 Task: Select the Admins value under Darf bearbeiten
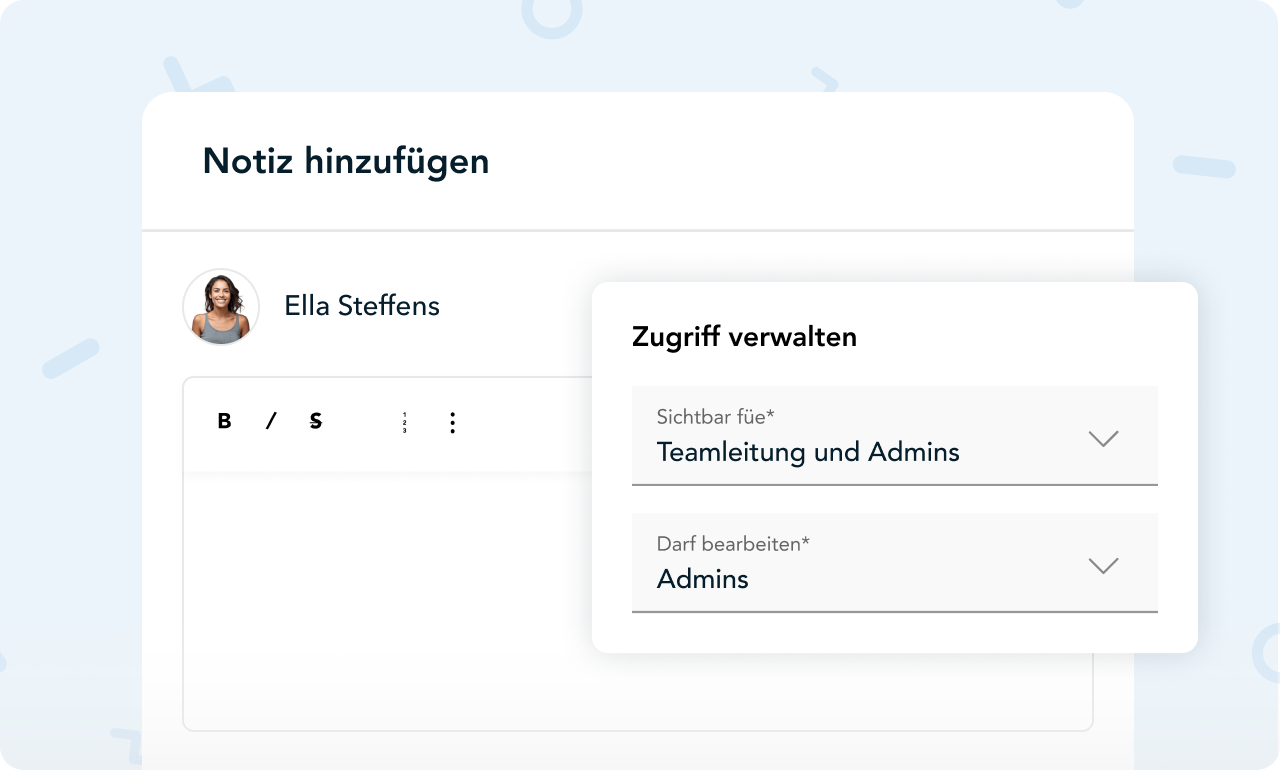702,579
